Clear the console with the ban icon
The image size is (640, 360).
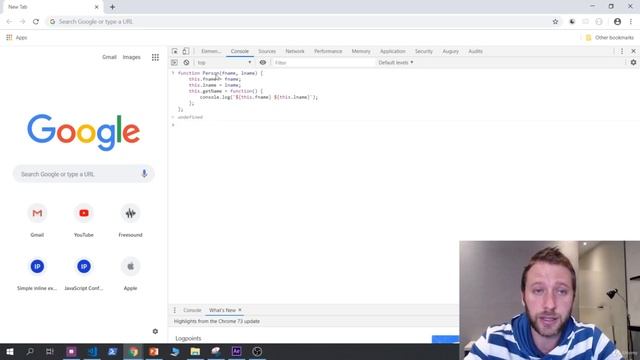click(x=186, y=62)
